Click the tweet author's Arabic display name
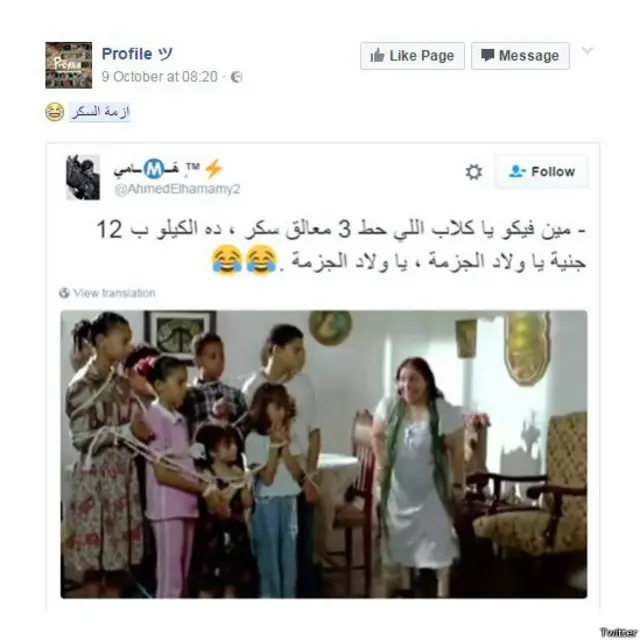640x640 pixels. 157,168
